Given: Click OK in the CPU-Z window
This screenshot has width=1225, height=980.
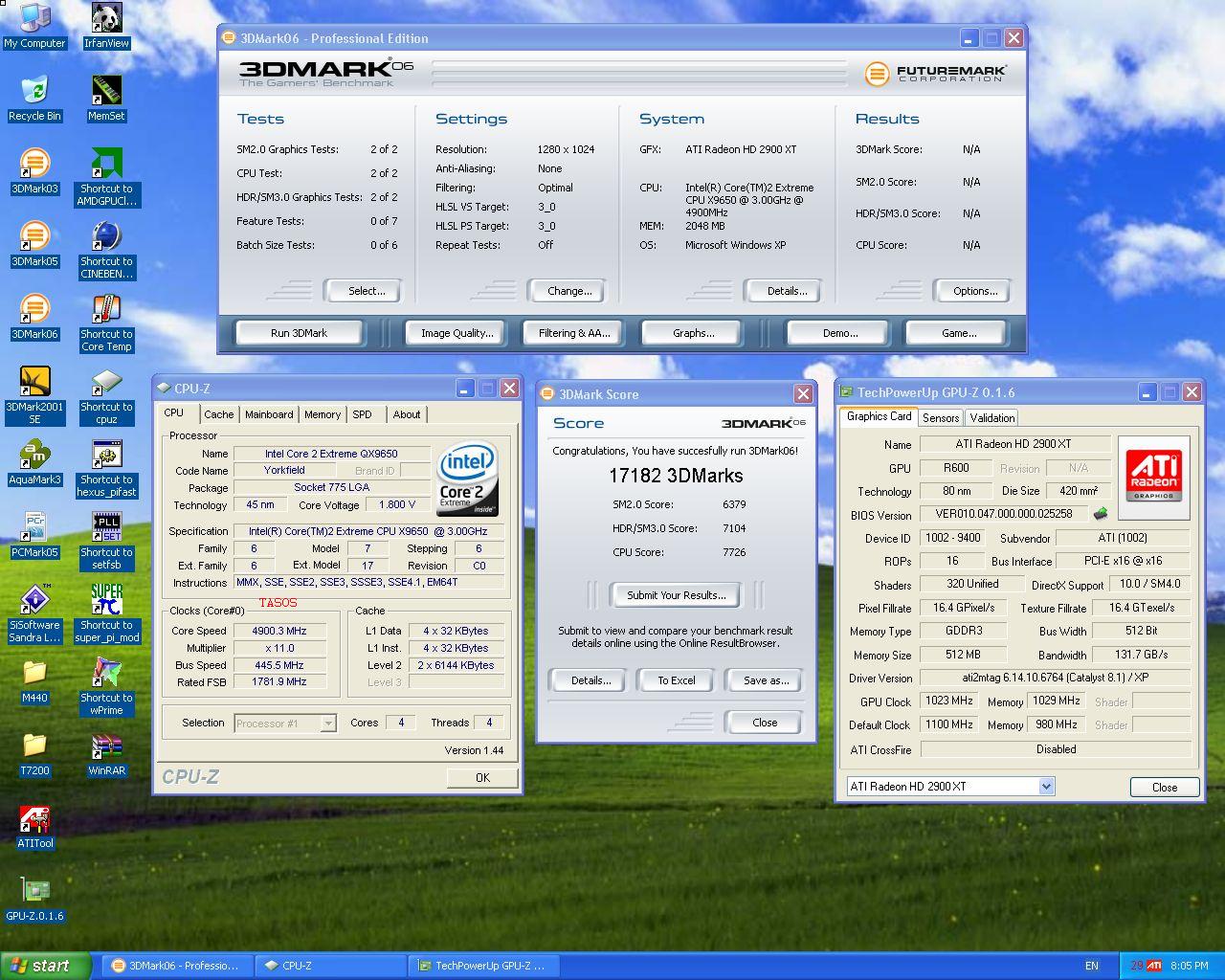Looking at the screenshot, I should click(482, 778).
